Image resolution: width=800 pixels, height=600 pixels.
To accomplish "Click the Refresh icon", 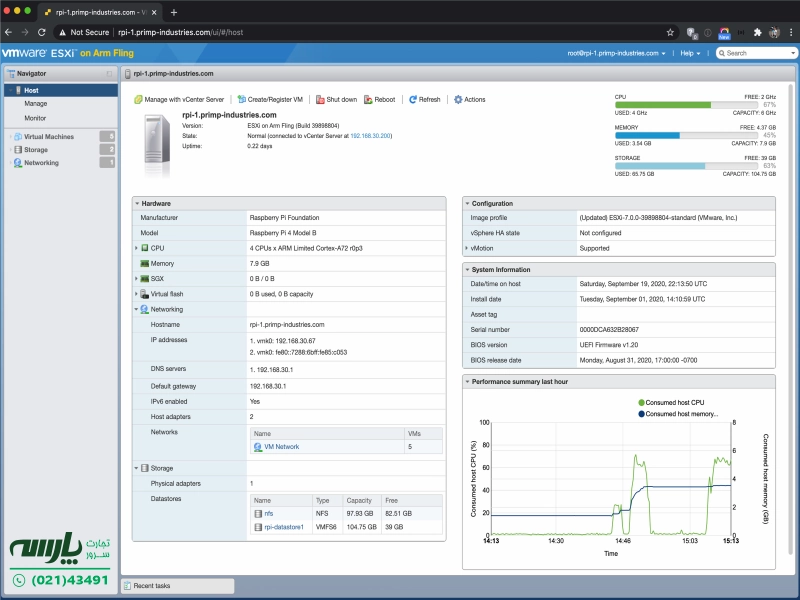I will (x=413, y=99).
